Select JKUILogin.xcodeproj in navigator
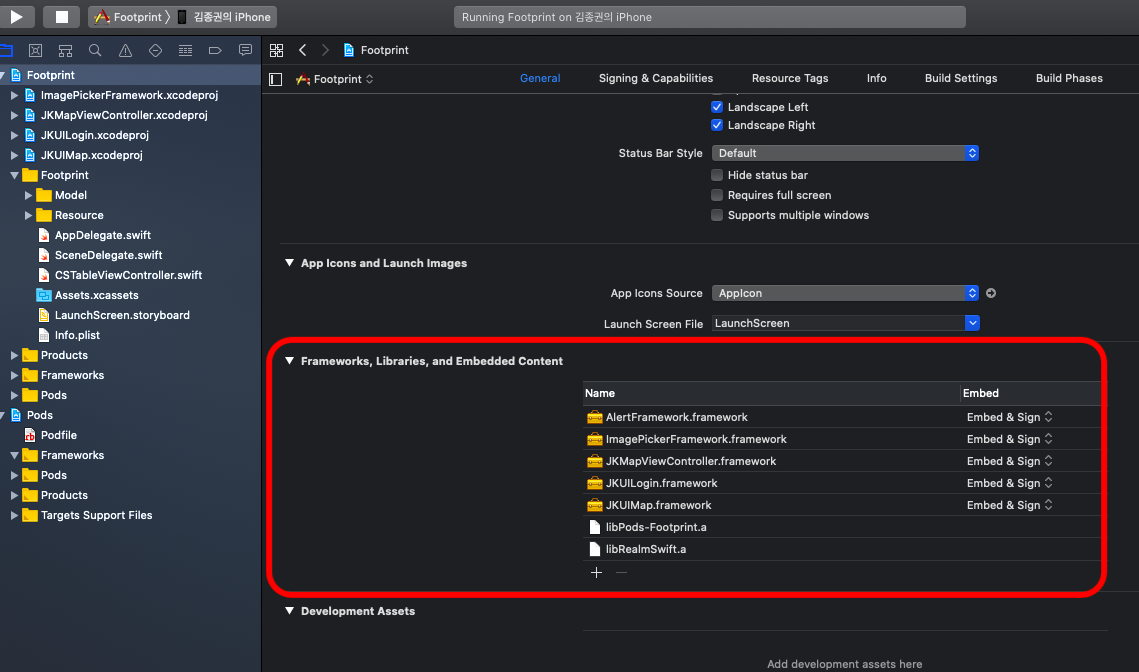Screen dimensions: 1139x672 tap(94, 135)
